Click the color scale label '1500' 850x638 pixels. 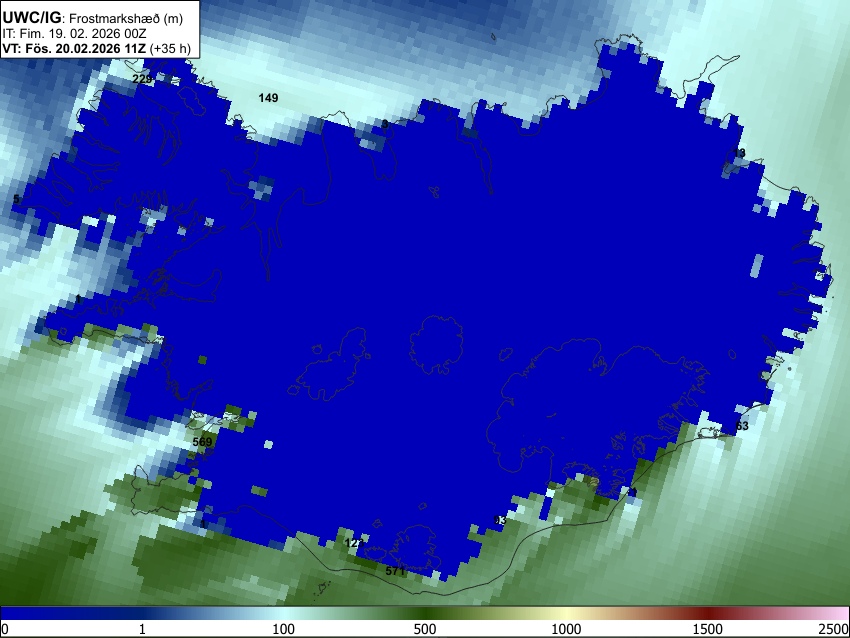(x=708, y=629)
